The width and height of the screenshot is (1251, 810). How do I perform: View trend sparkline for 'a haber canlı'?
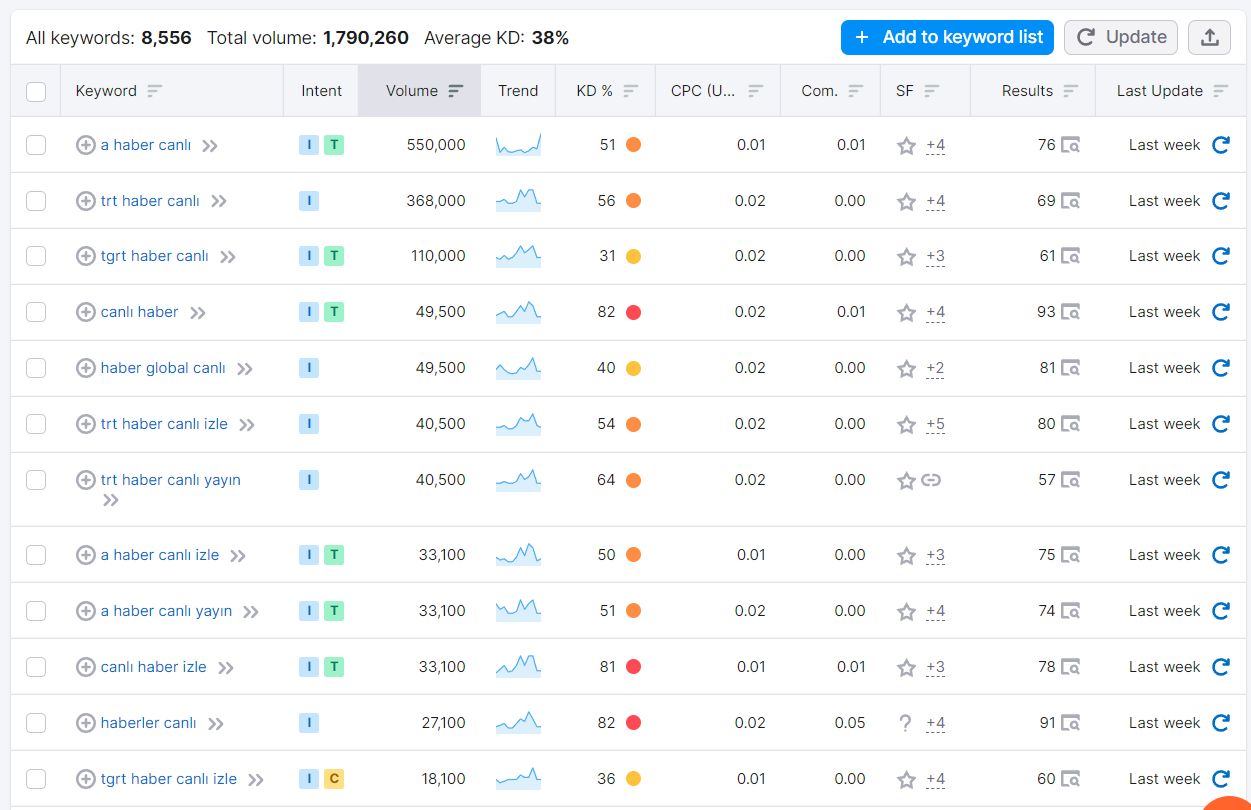518,145
